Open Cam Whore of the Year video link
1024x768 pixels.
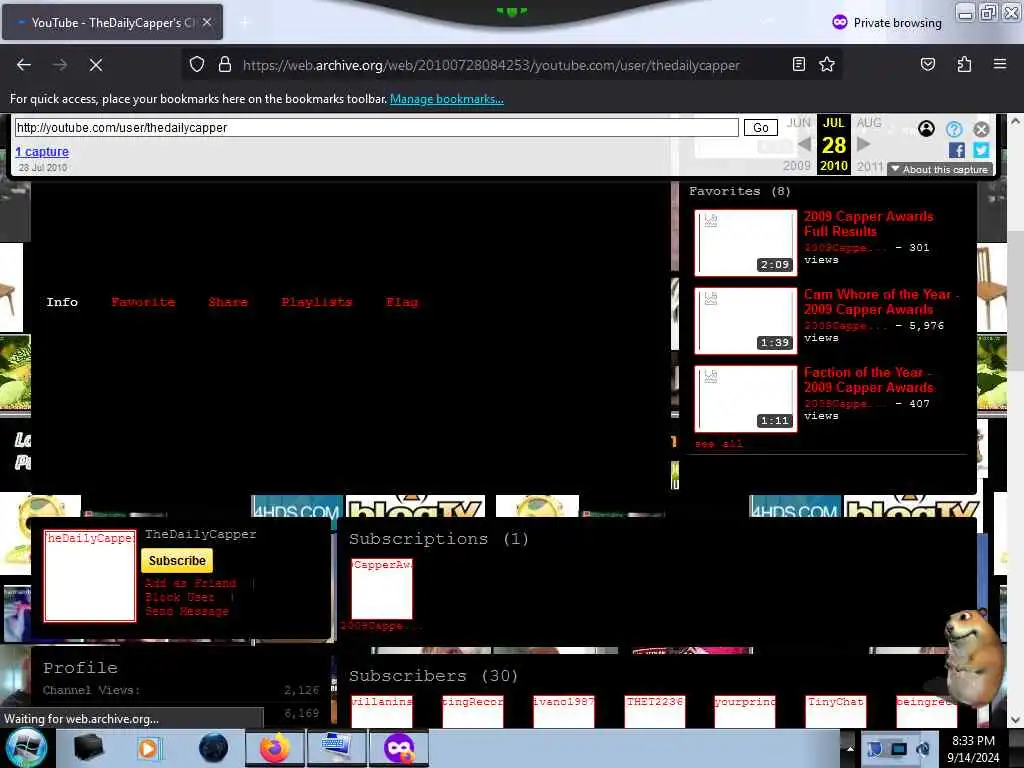pos(880,302)
